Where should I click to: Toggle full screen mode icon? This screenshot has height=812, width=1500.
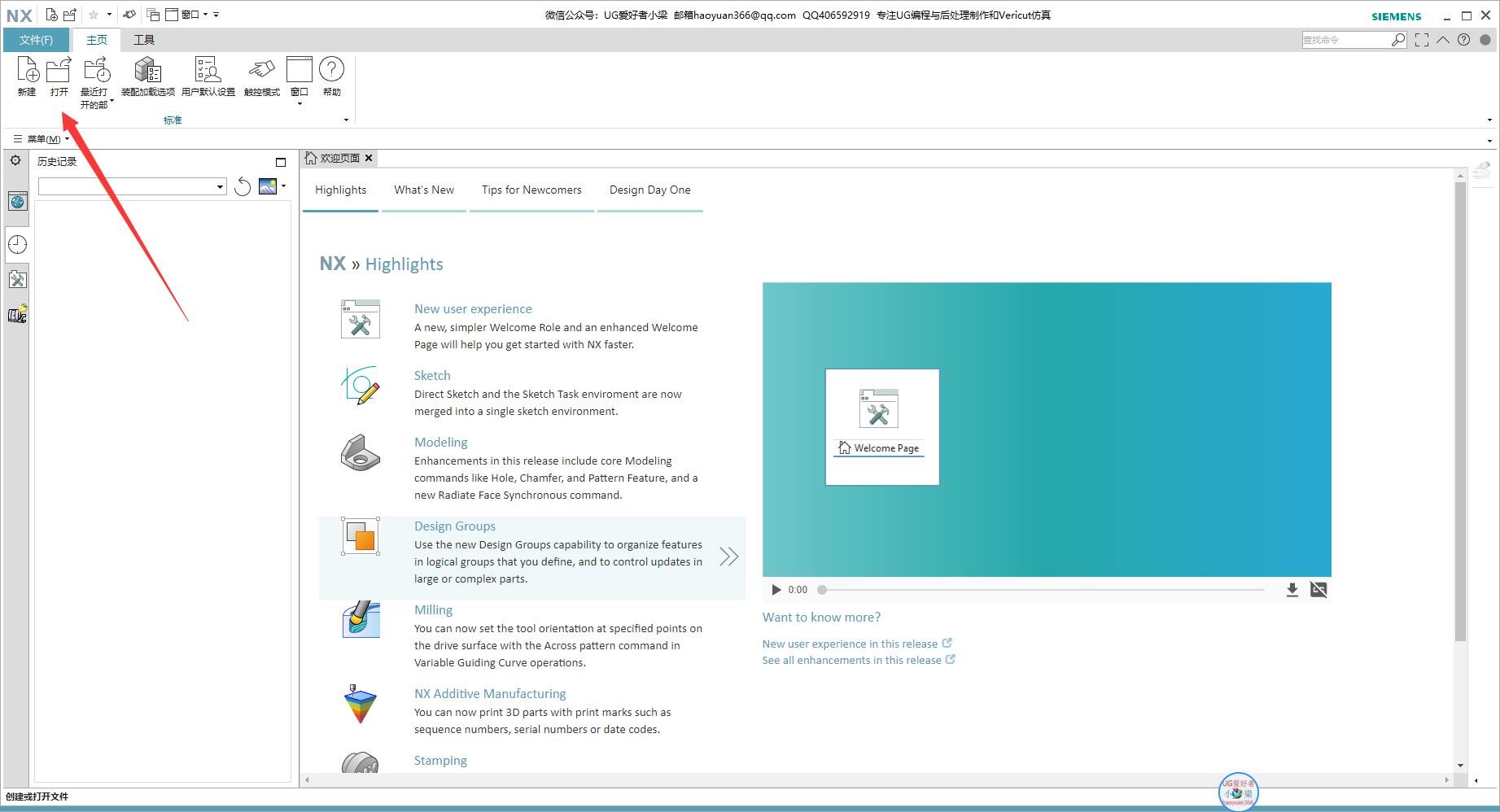pyautogui.click(x=1422, y=40)
